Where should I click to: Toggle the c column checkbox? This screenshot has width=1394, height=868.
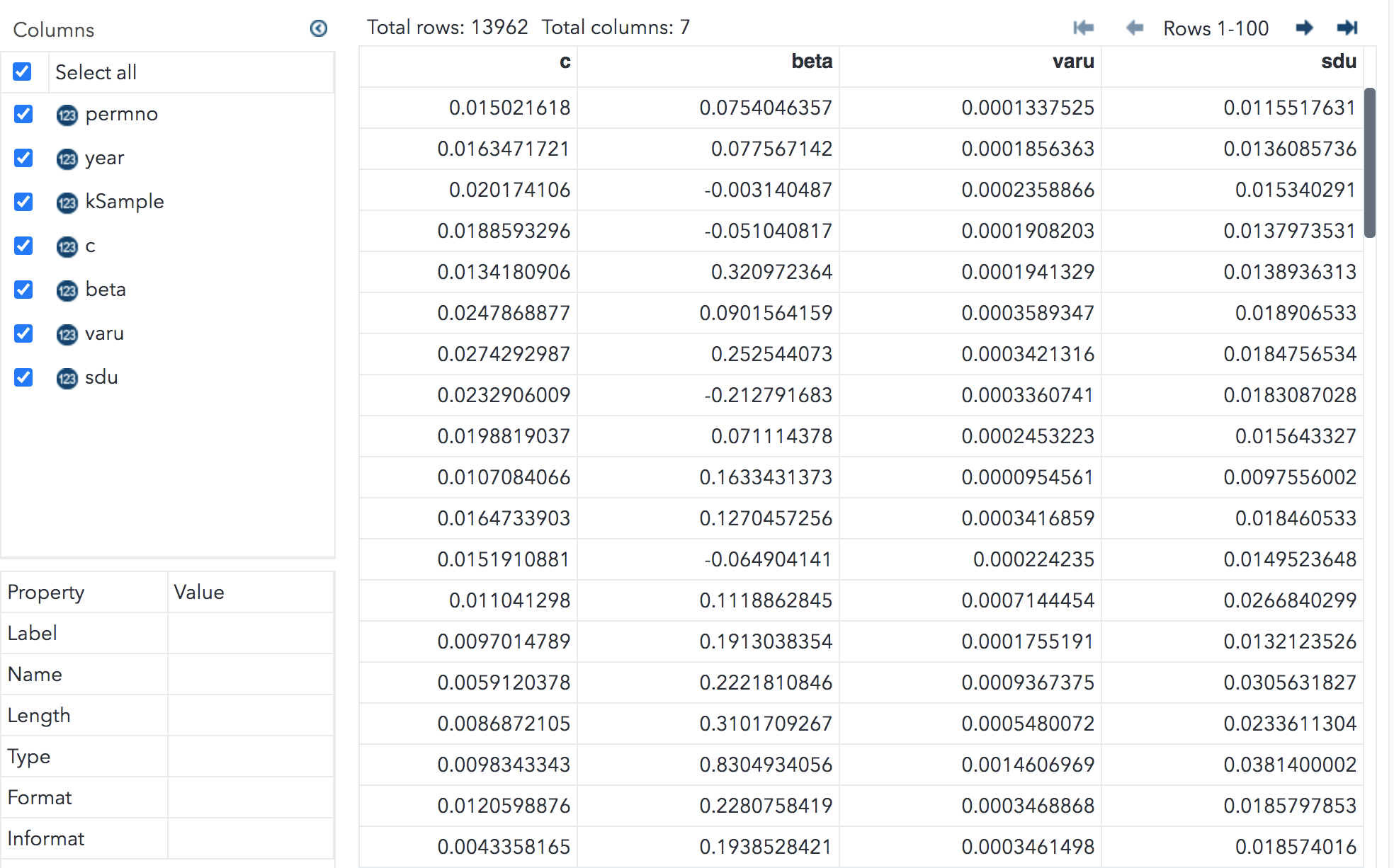(23, 246)
